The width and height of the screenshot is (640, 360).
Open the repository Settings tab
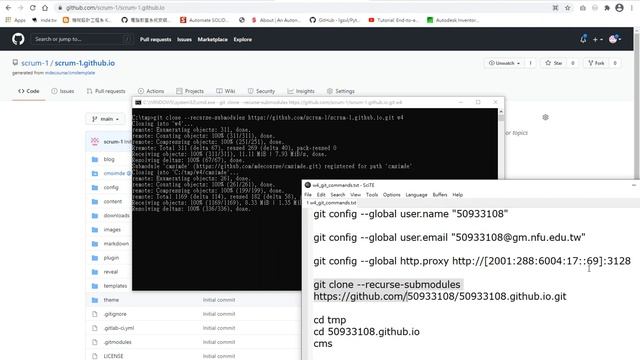(340, 91)
